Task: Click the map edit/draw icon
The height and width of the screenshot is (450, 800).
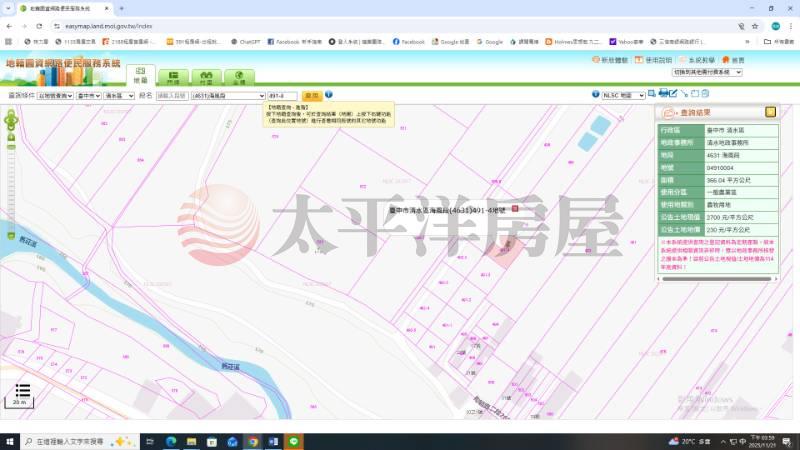Action: click(673, 94)
